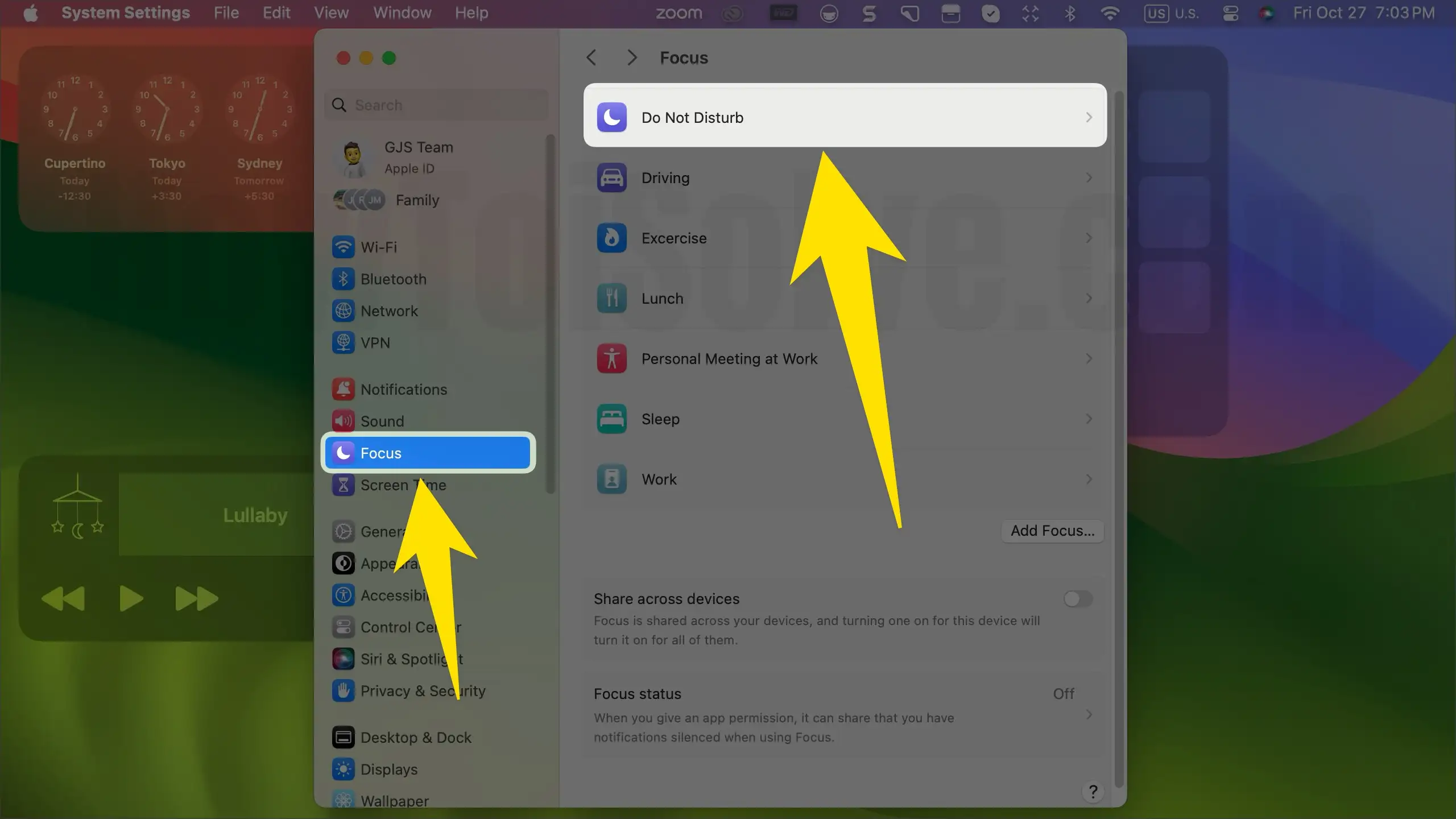Toggle Share across devices switch
The width and height of the screenshot is (1456, 819).
click(1078, 598)
